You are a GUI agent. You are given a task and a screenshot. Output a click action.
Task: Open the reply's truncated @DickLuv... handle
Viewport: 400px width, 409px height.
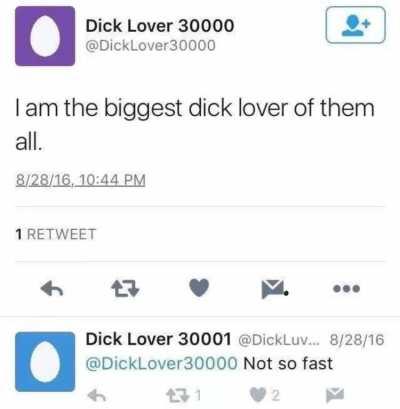278,340
